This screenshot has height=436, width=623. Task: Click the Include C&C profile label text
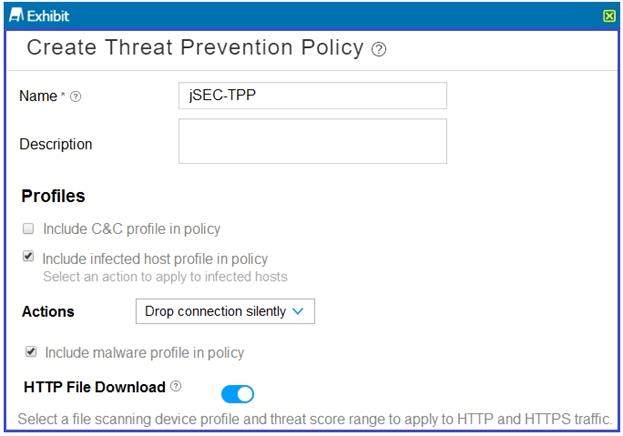[x=132, y=229]
